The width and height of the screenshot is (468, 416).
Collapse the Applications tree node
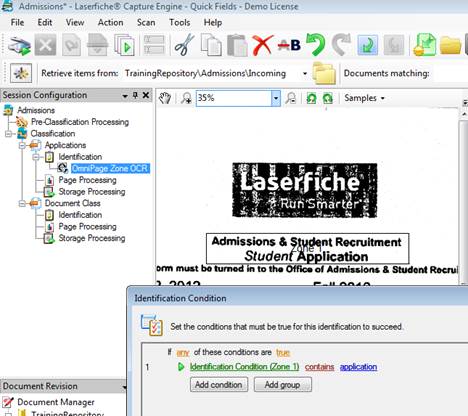(x=22, y=146)
